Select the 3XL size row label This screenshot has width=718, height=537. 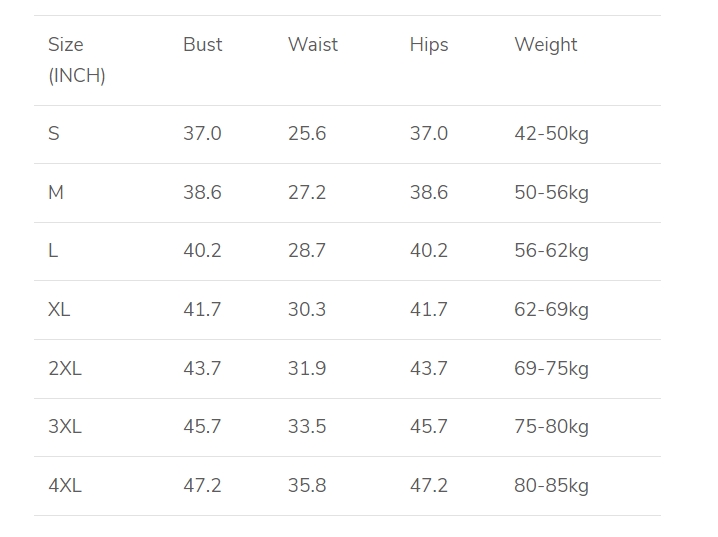[65, 427]
